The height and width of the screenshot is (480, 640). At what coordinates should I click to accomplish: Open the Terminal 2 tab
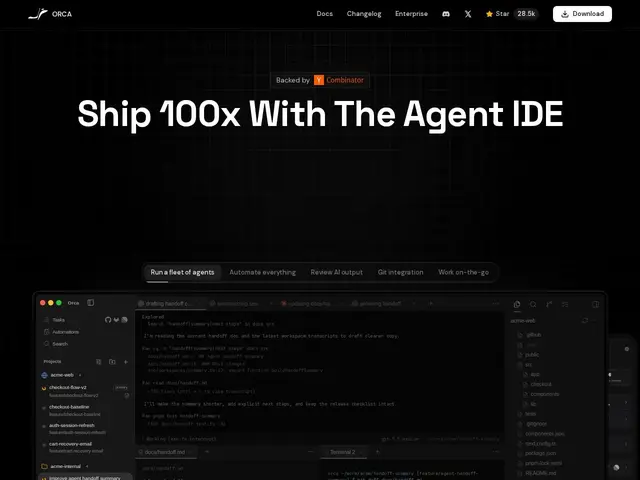click(x=342, y=452)
